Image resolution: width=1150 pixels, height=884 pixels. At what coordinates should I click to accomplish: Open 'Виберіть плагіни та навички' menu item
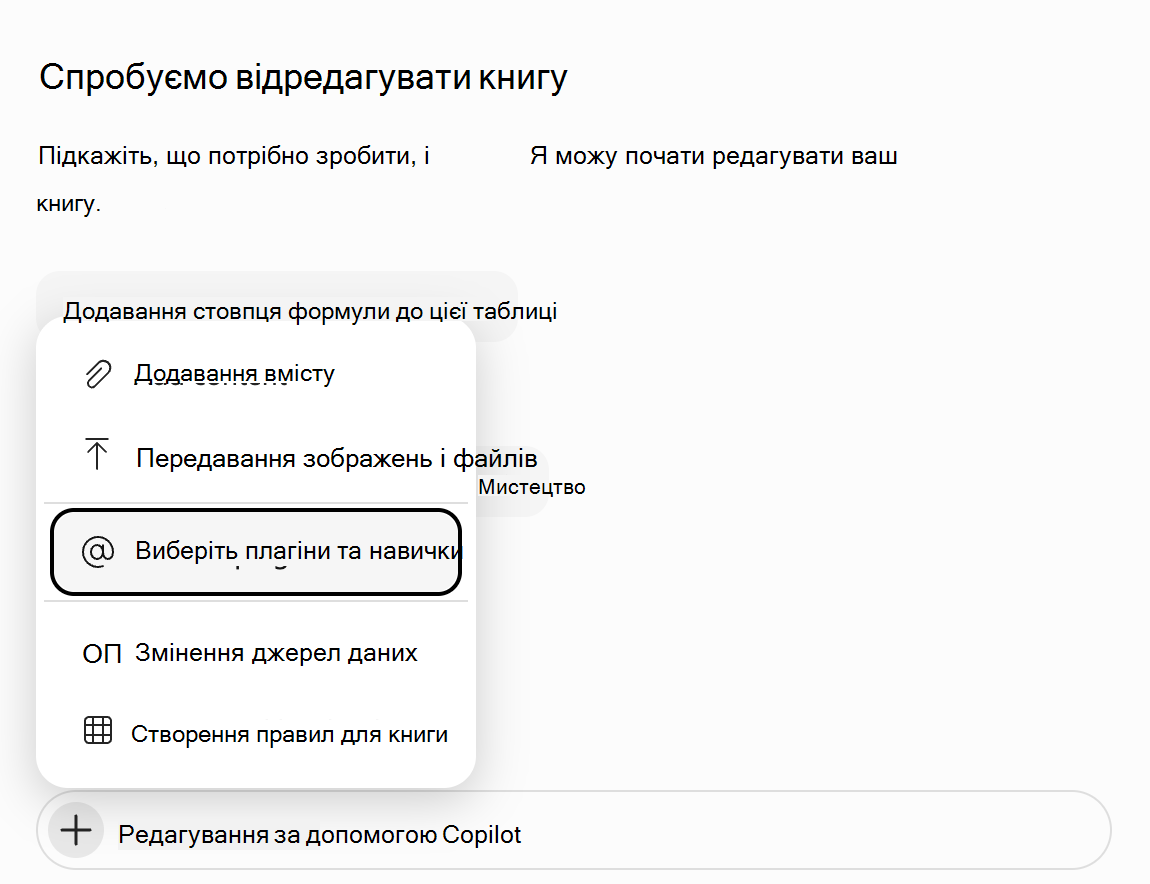coord(256,551)
